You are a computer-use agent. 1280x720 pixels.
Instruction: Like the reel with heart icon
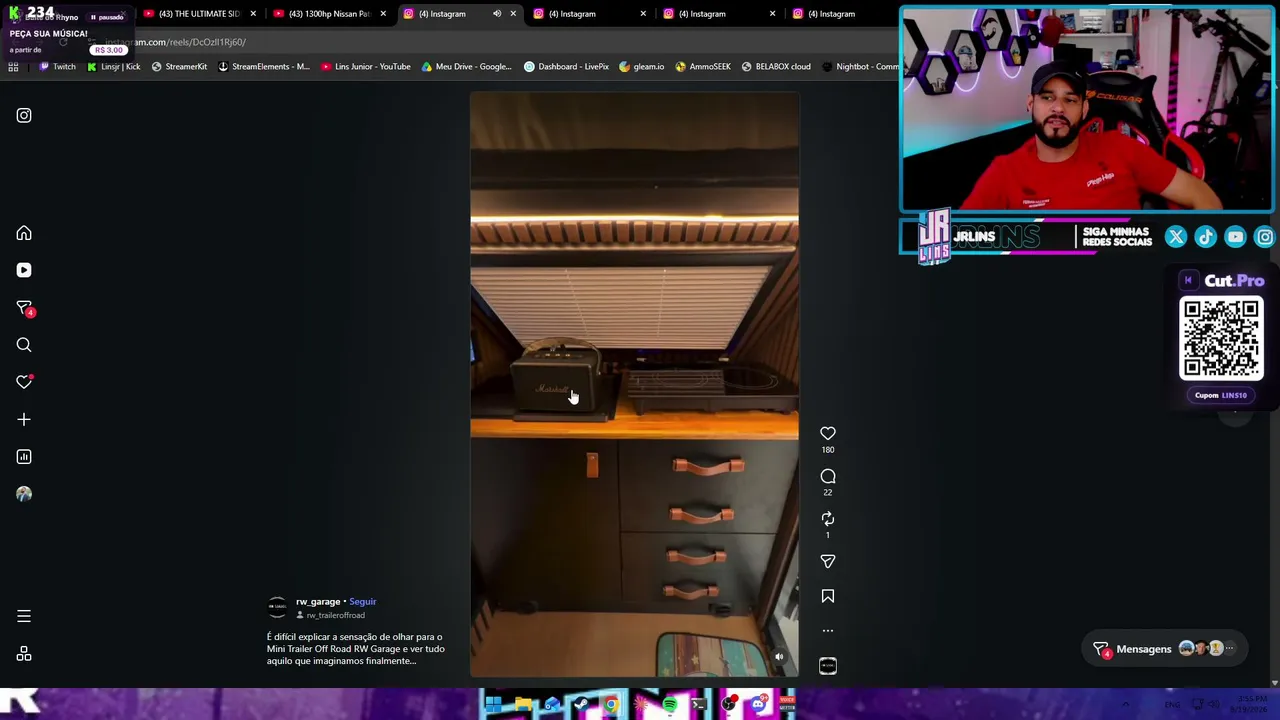tap(828, 433)
